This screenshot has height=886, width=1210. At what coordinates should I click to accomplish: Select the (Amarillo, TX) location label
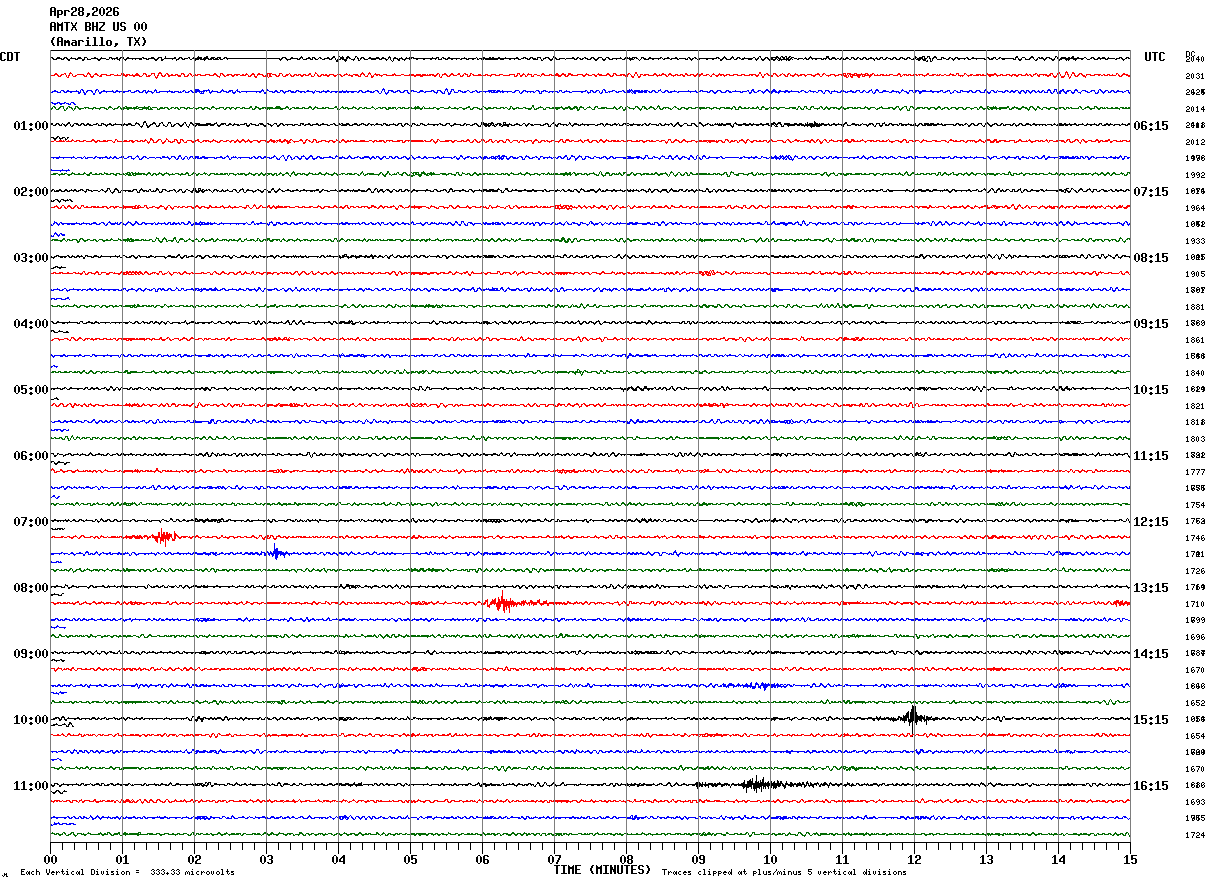98,42
